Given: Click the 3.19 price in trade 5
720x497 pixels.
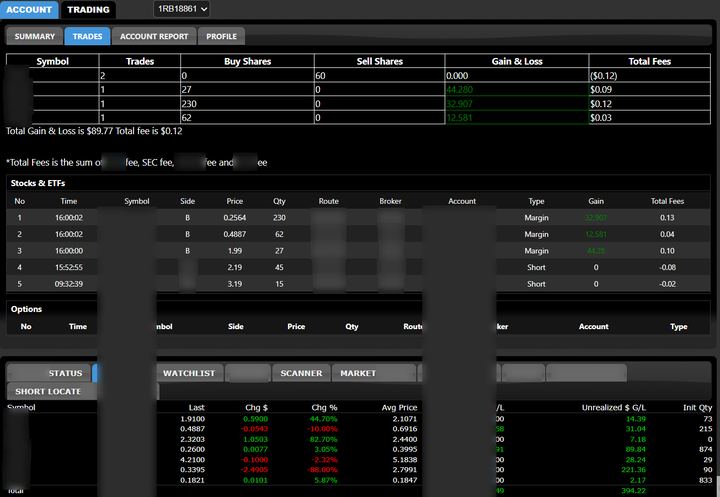Looking at the screenshot, I should (x=235, y=284).
